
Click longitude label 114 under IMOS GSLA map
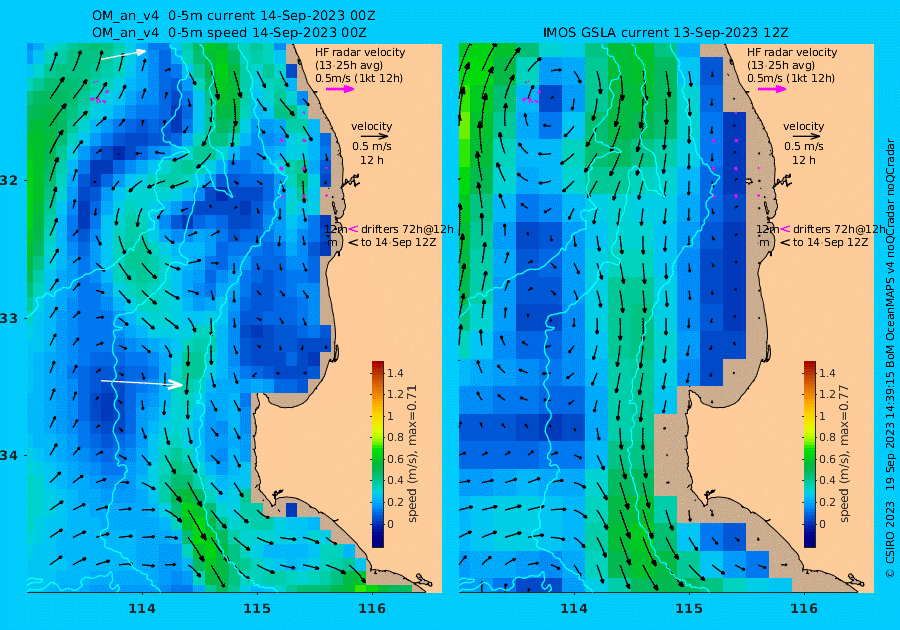[x=573, y=609]
